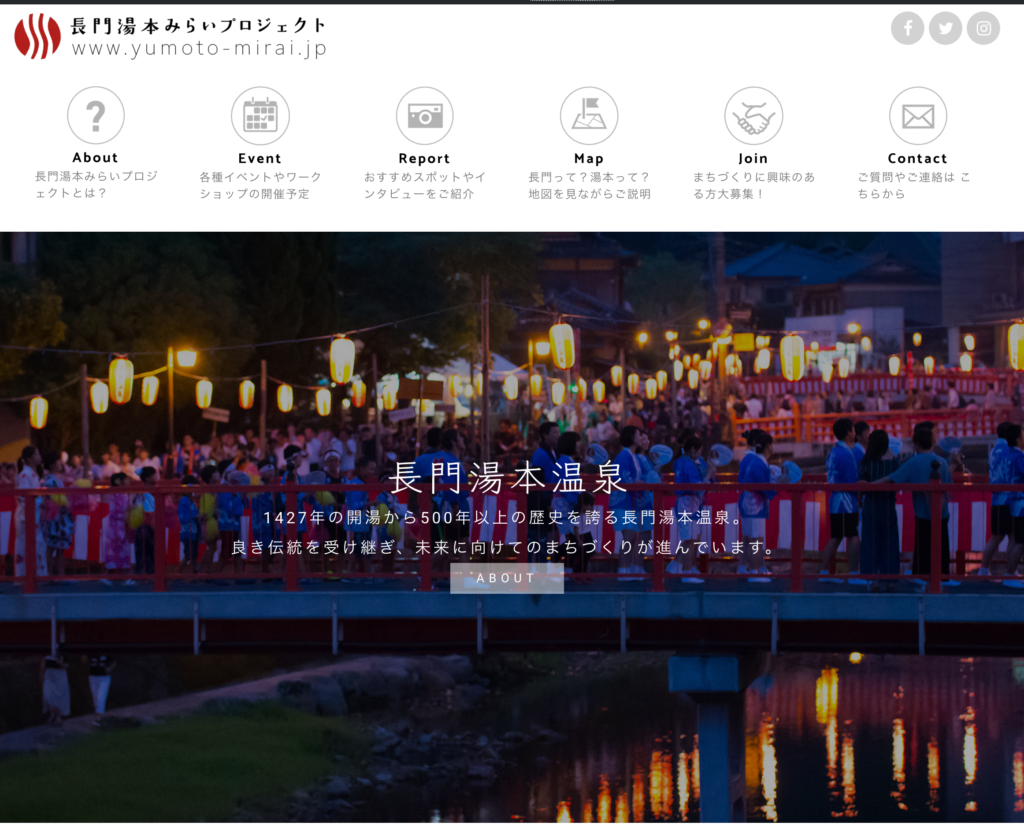Open the Twitter profile icon
The width and height of the screenshot is (1024, 829).
coord(945,29)
